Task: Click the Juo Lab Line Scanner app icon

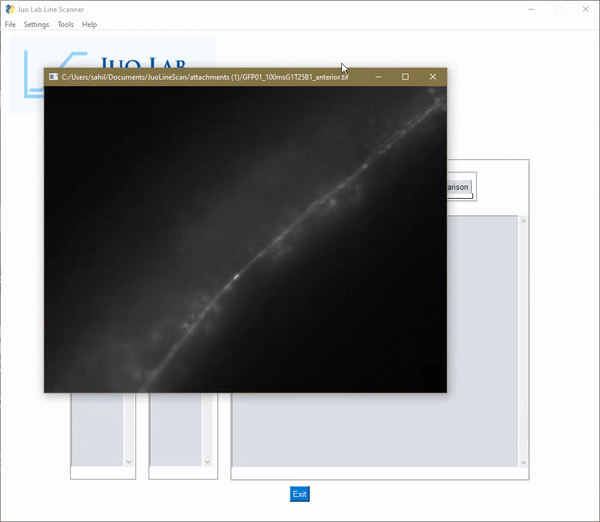Action: pos(9,9)
